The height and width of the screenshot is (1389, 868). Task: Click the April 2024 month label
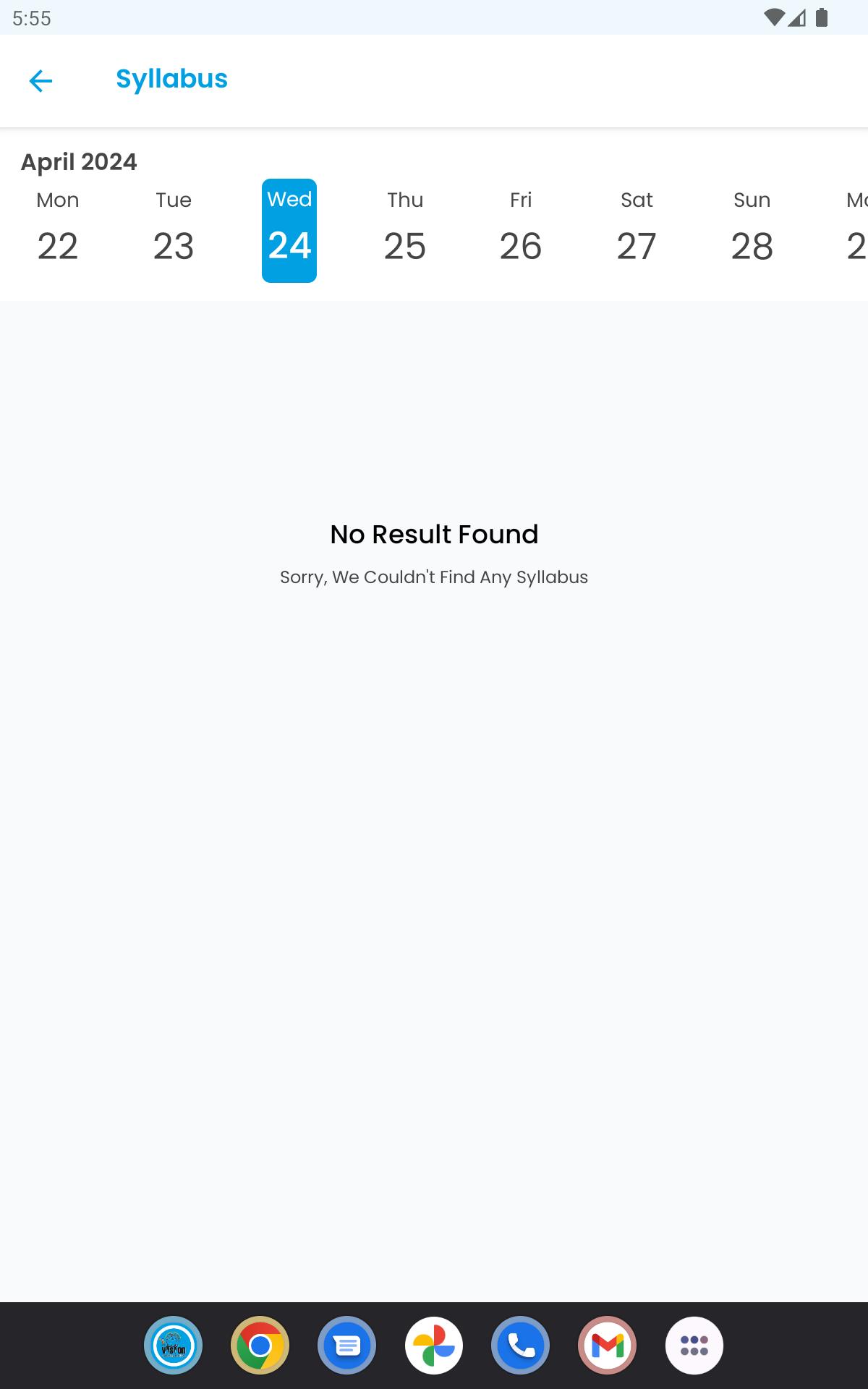click(x=79, y=161)
